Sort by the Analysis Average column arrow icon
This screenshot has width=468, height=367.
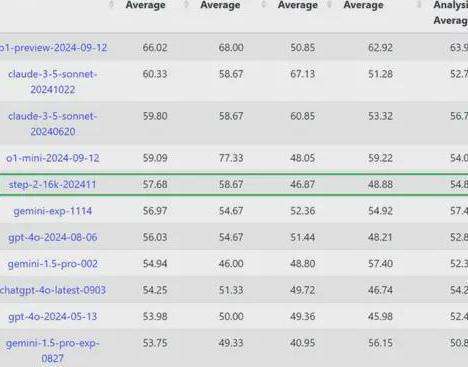(x=419, y=4)
